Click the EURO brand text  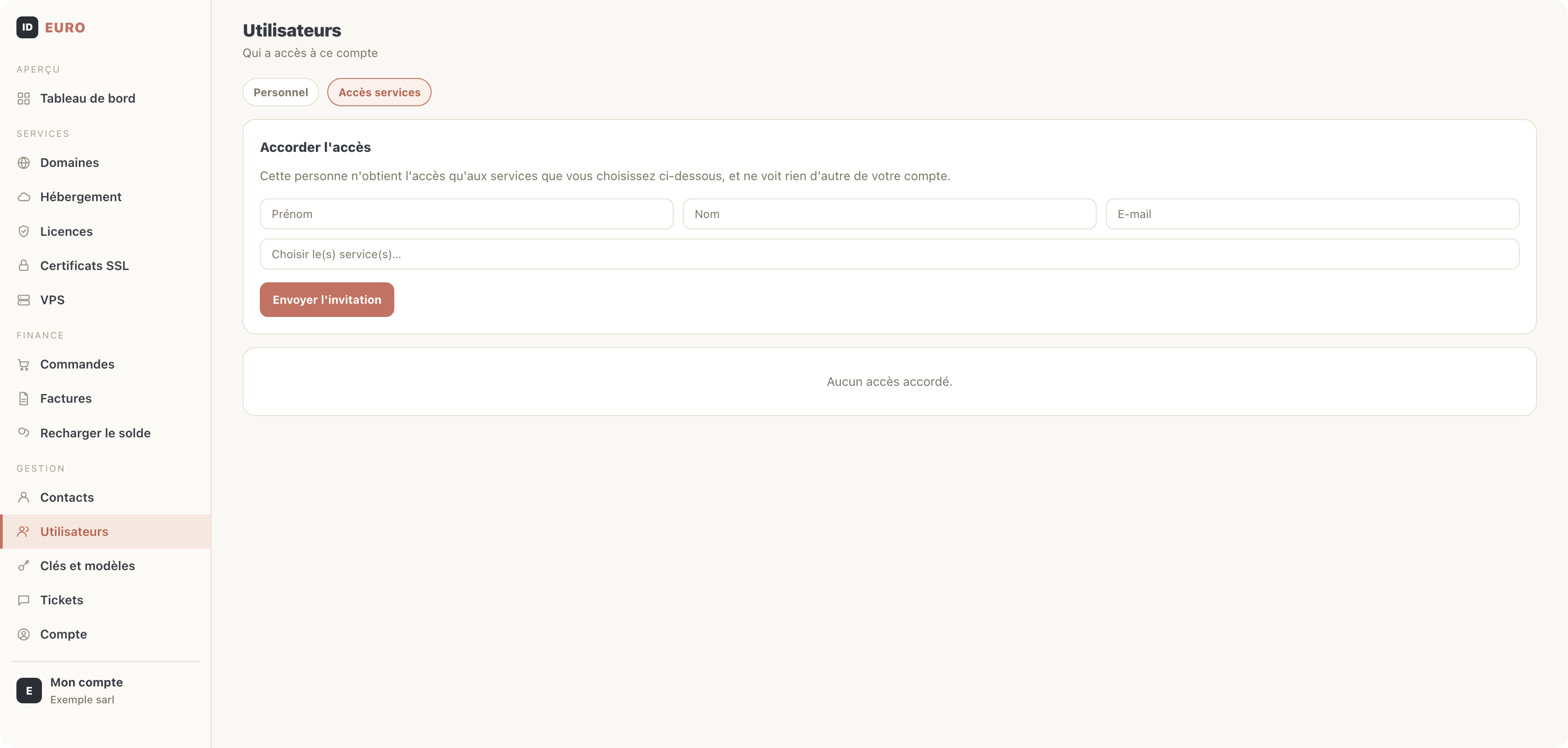65,27
